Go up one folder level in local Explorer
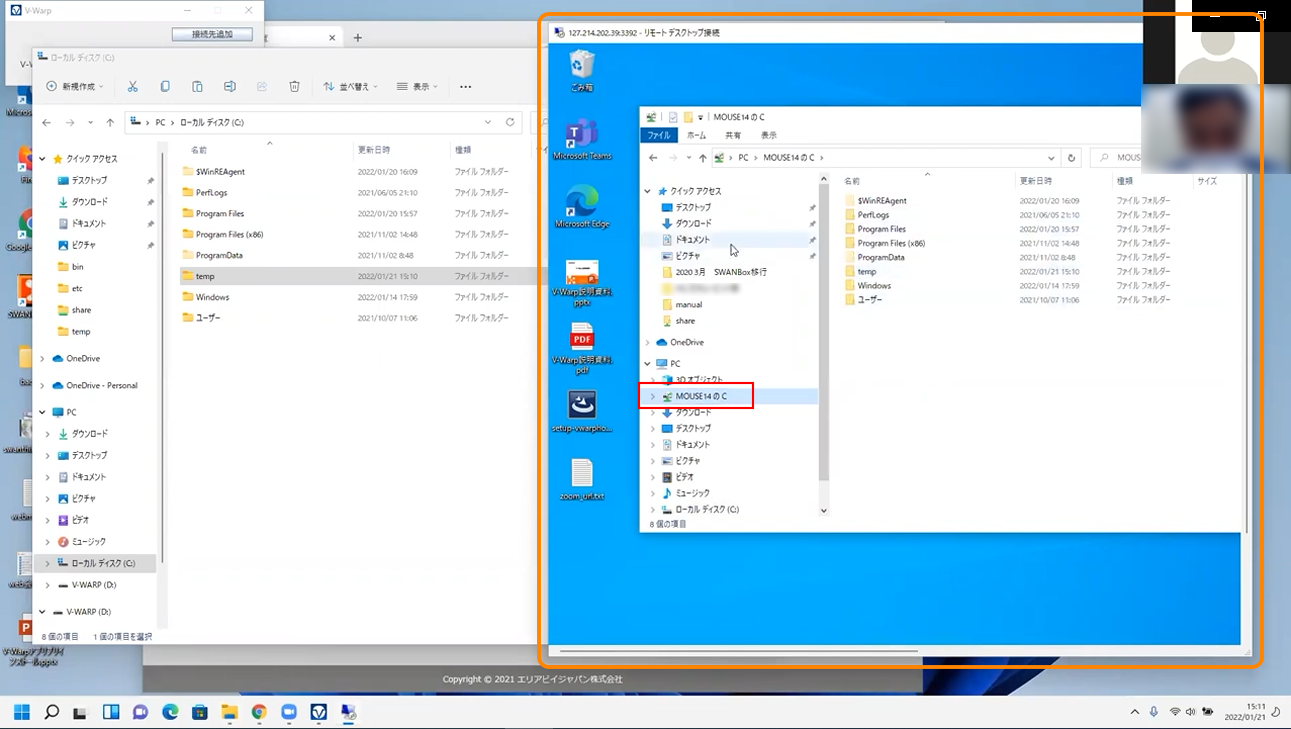Image resolution: width=1291 pixels, height=729 pixels. pyautogui.click(x=110, y=122)
